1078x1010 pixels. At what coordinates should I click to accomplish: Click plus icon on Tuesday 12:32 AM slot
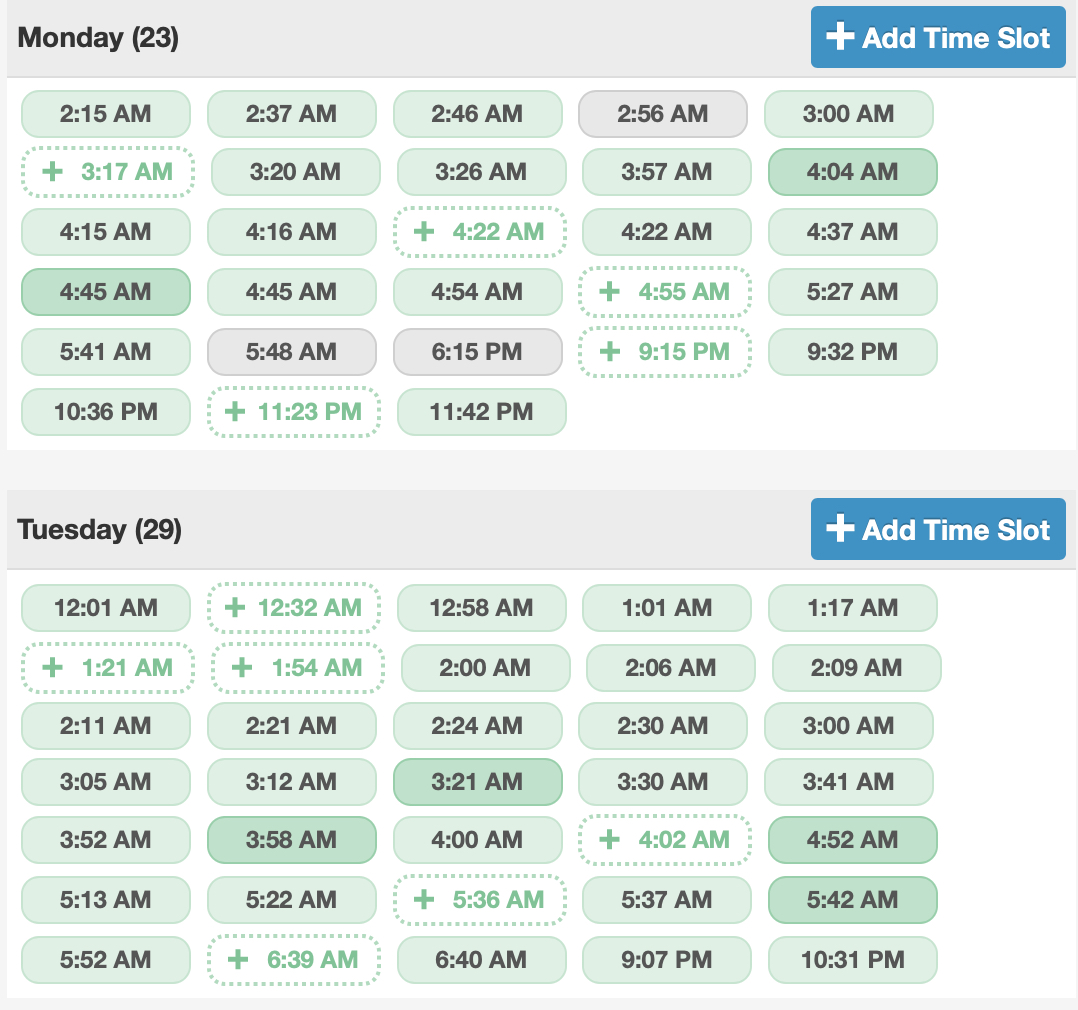point(236,607)
